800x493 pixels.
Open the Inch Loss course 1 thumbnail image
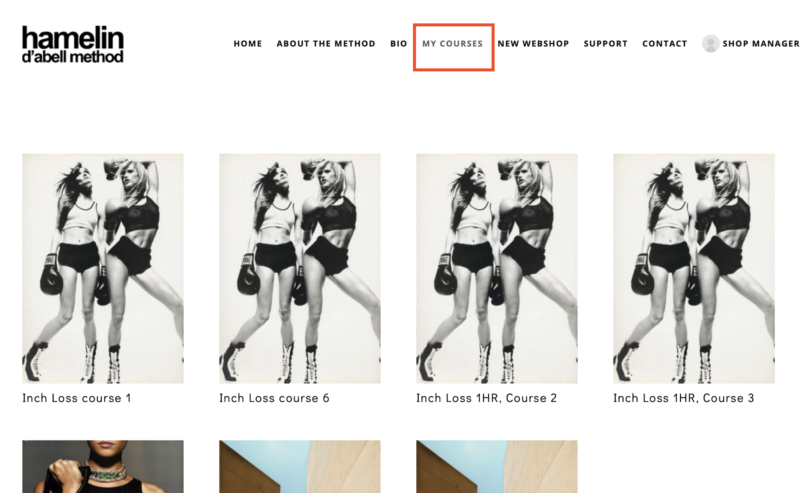coord(103,268)
